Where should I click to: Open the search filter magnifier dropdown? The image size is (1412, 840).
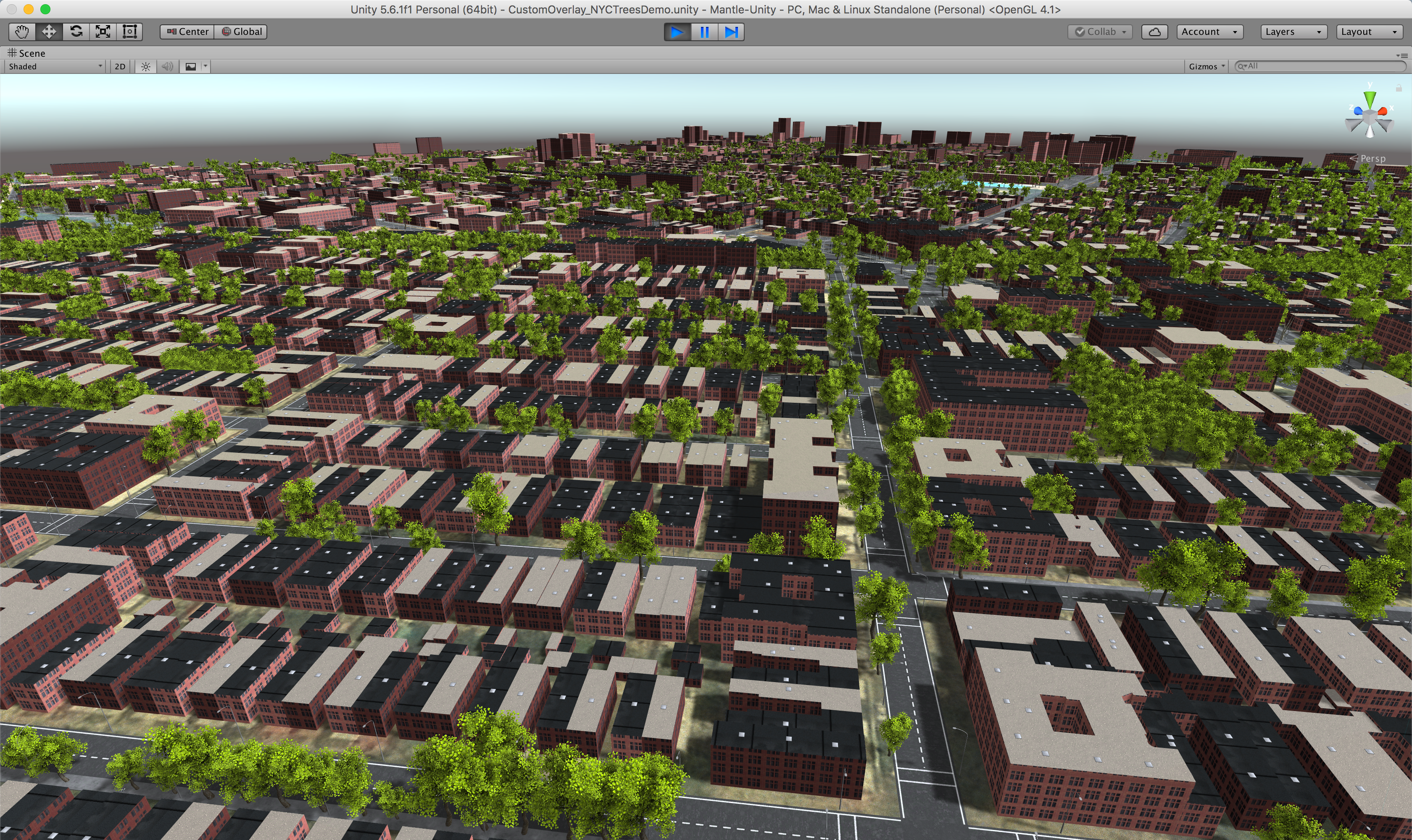1243,66
